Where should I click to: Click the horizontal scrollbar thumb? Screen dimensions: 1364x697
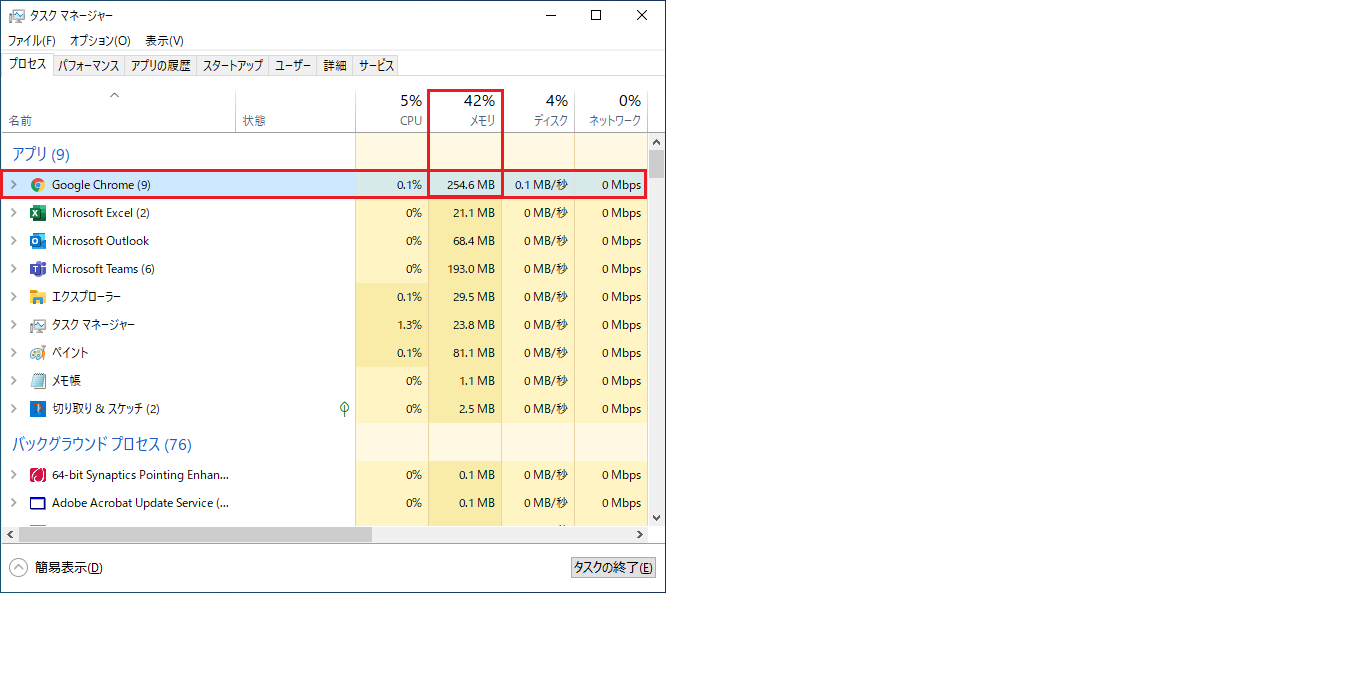pos(190,535)
